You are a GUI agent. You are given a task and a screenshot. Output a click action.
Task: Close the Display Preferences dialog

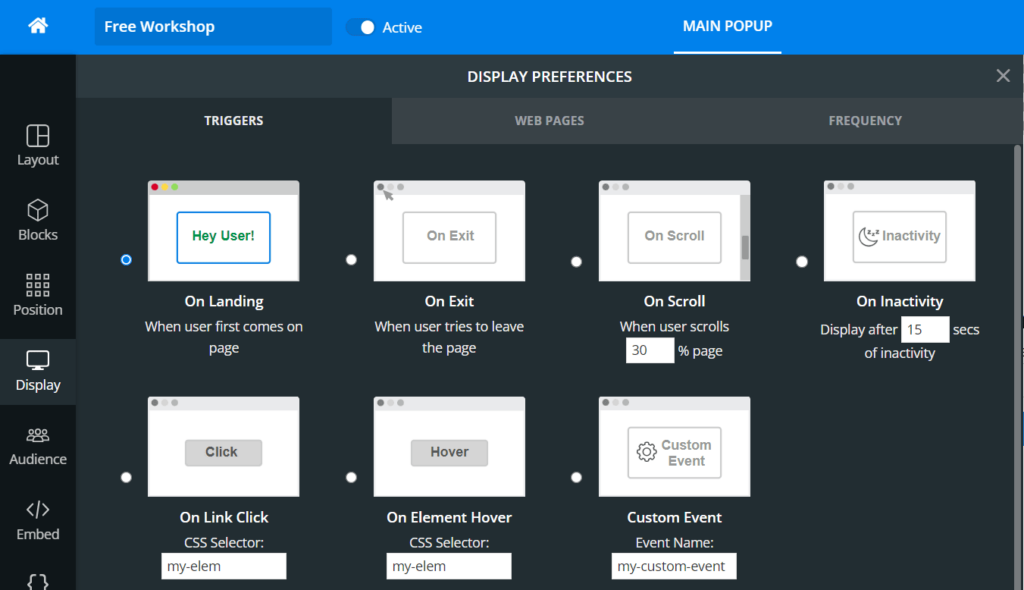click(x=1003, y=75)
